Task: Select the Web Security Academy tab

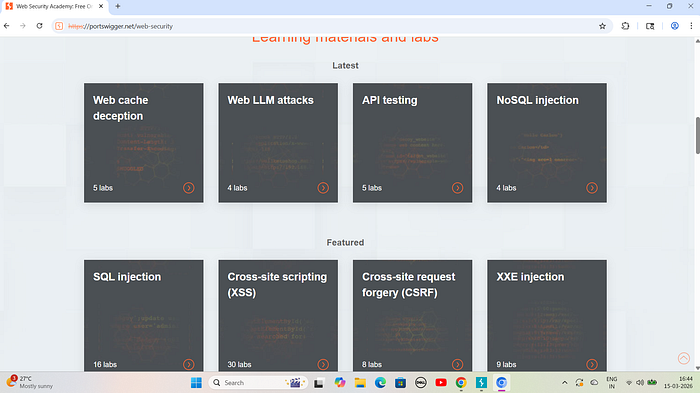Action: [54, 7]
